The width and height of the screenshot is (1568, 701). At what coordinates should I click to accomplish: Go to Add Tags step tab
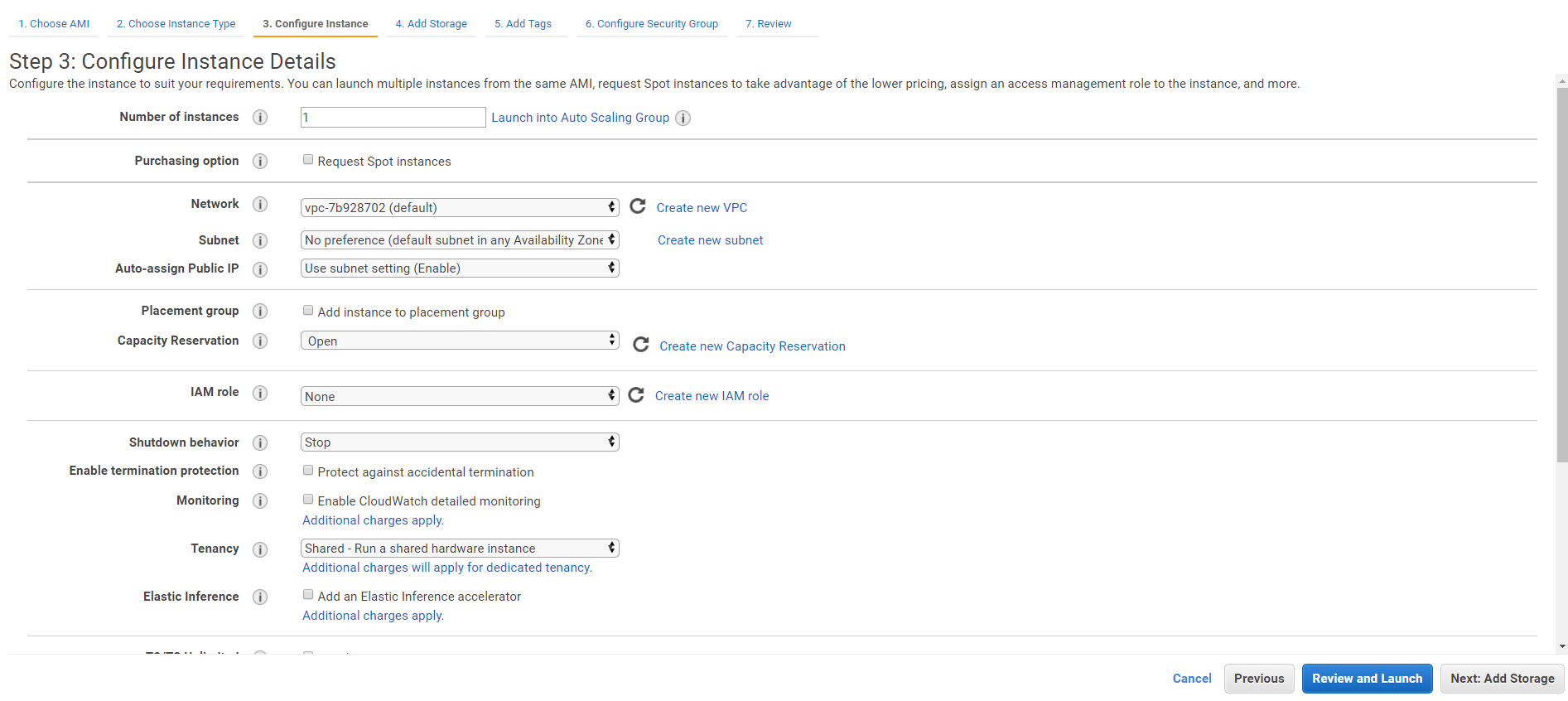523,23
